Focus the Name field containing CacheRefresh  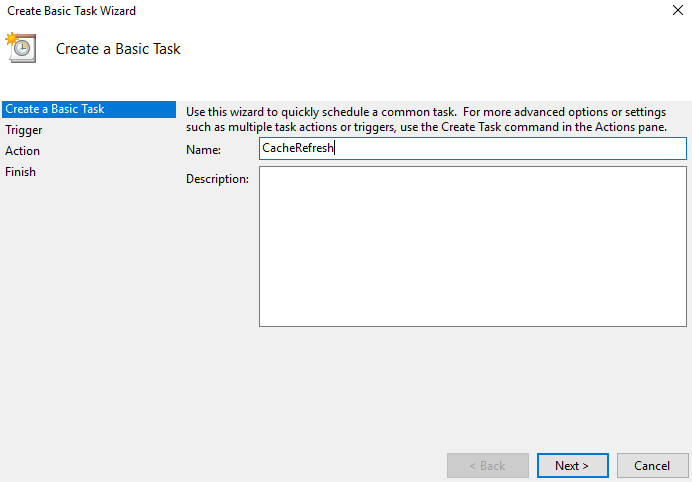[x=472, y=148]
